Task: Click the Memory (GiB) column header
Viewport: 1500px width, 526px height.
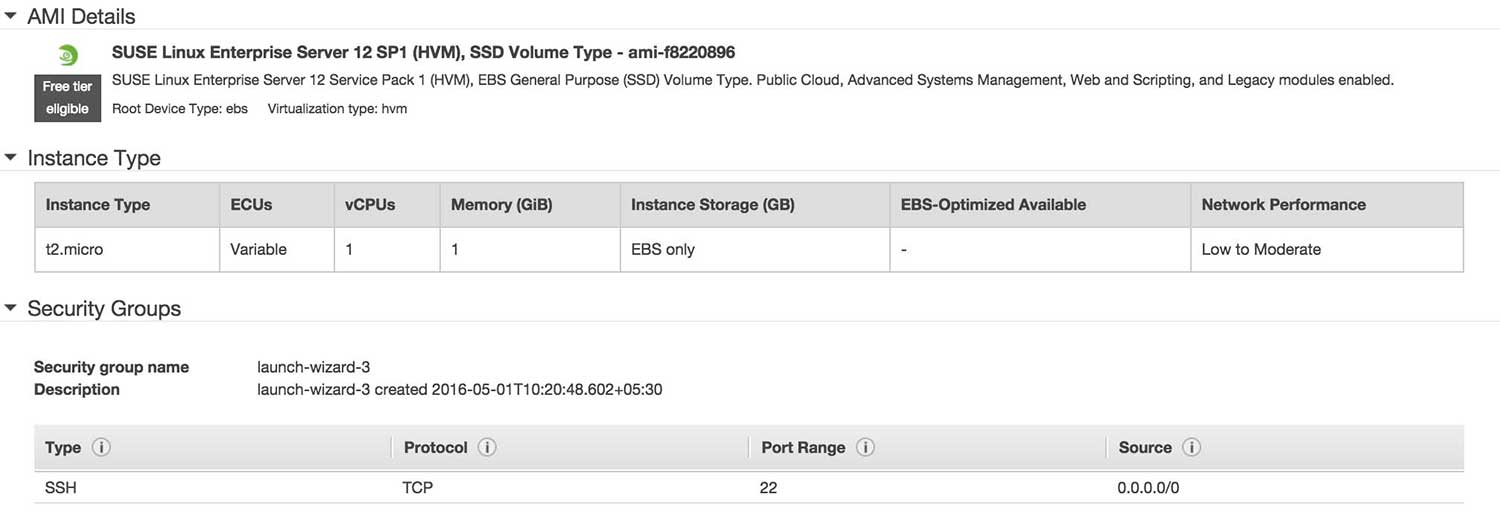Action: (x=501, y=204)
